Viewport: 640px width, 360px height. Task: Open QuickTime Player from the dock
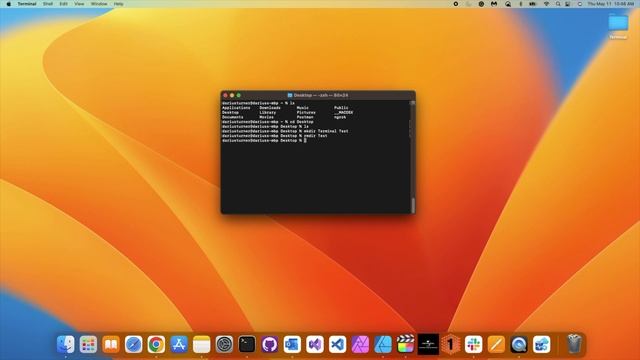coord(519,344)
